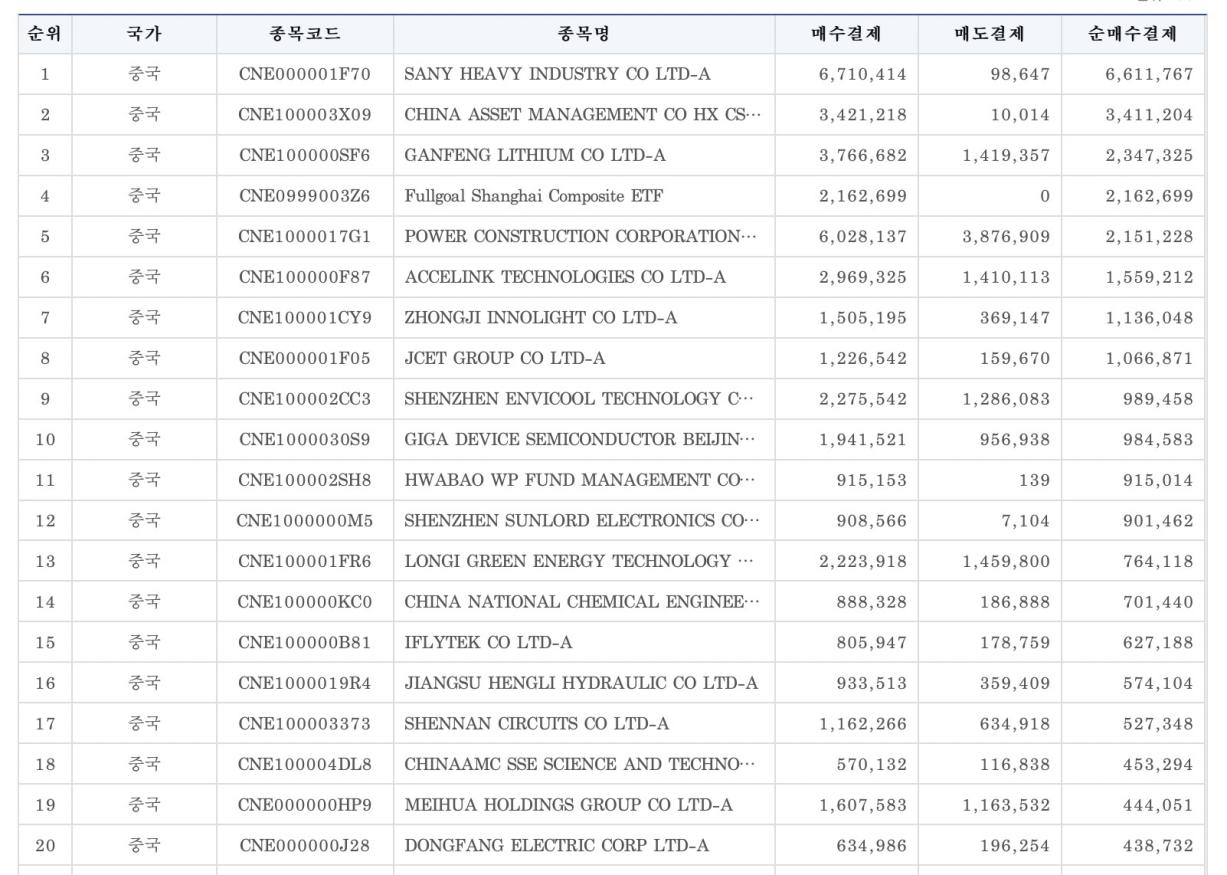
Task: Select code CNE000000J28
Action: (305, 844)
